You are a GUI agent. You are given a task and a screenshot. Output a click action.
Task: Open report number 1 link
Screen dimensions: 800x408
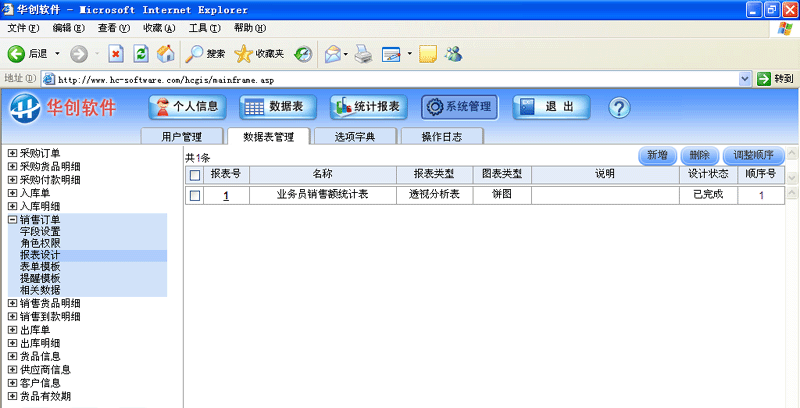tap(226, 195)
